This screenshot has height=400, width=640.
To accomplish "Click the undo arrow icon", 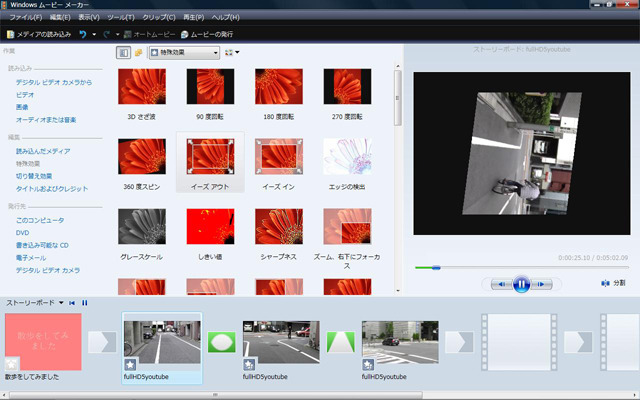I will click(83, 34).
